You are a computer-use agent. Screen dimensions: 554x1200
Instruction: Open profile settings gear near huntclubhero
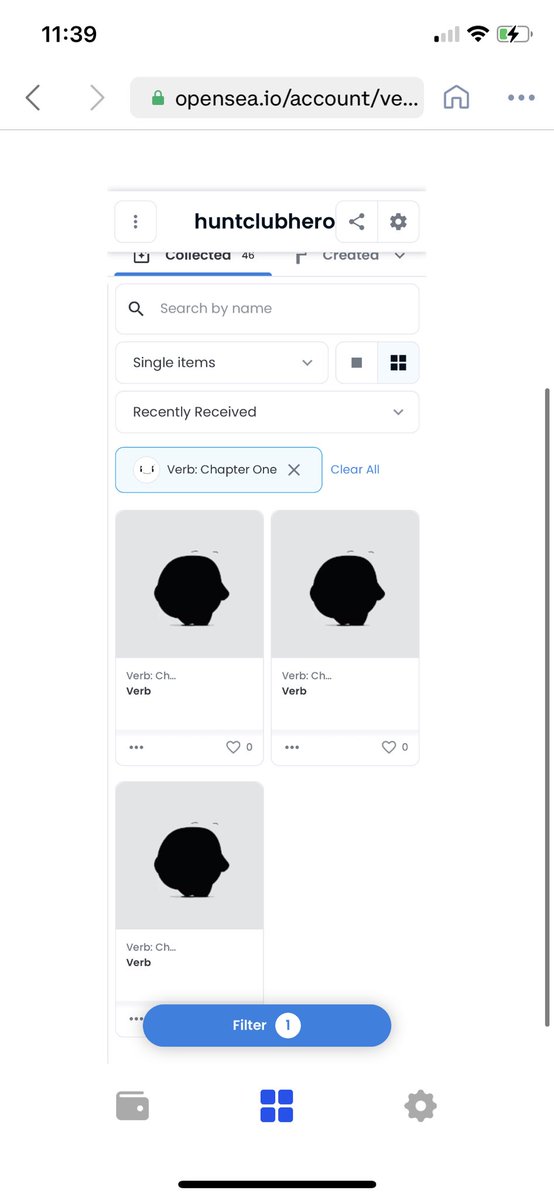(398, 222)
